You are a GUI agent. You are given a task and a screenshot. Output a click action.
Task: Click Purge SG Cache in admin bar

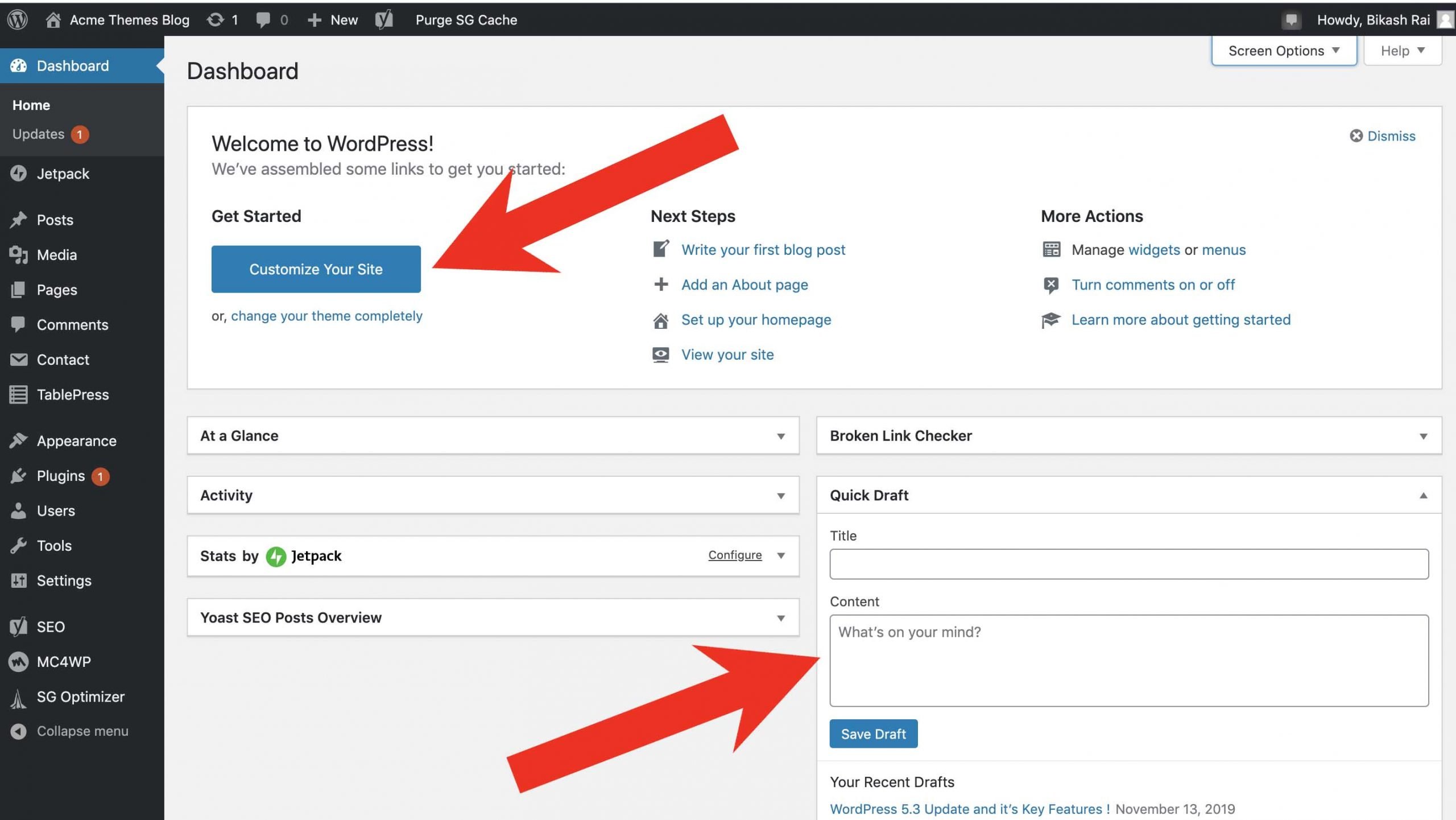pyautogui.click(x=466, y=20)
